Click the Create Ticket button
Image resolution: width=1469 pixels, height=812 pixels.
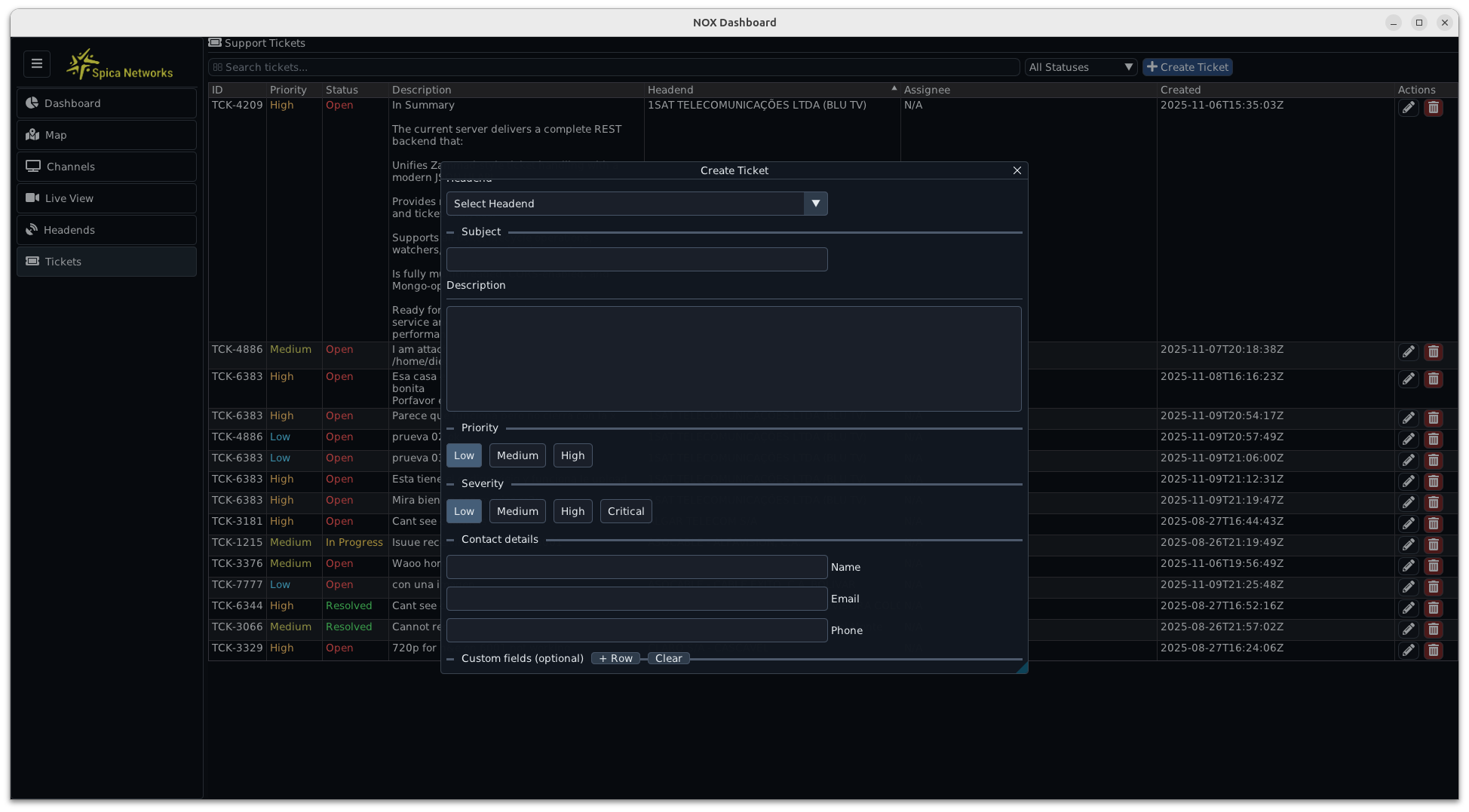click(x=1188, y=67)
